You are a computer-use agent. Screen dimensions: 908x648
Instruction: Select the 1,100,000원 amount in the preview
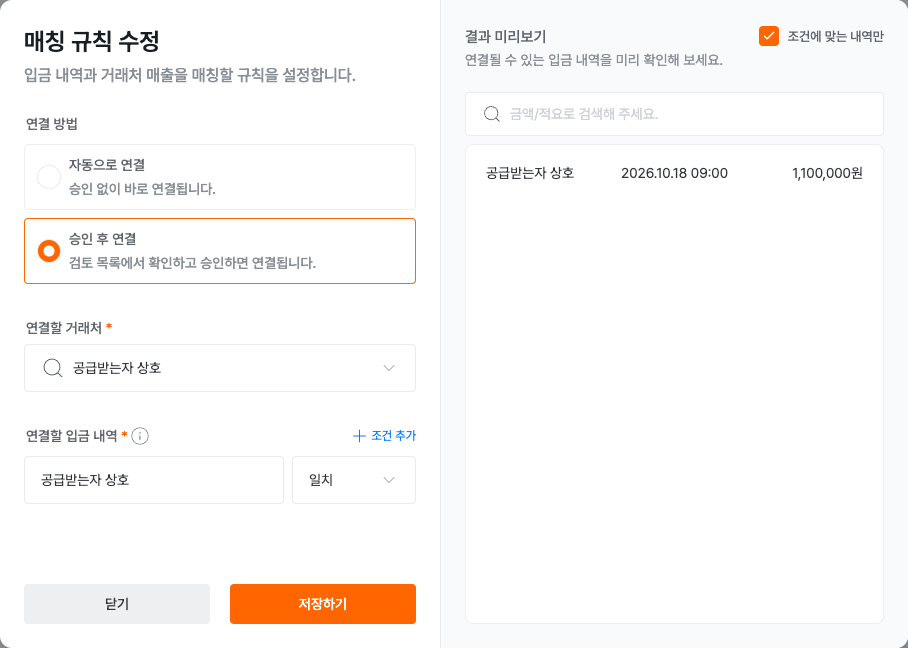coord(827,173)
